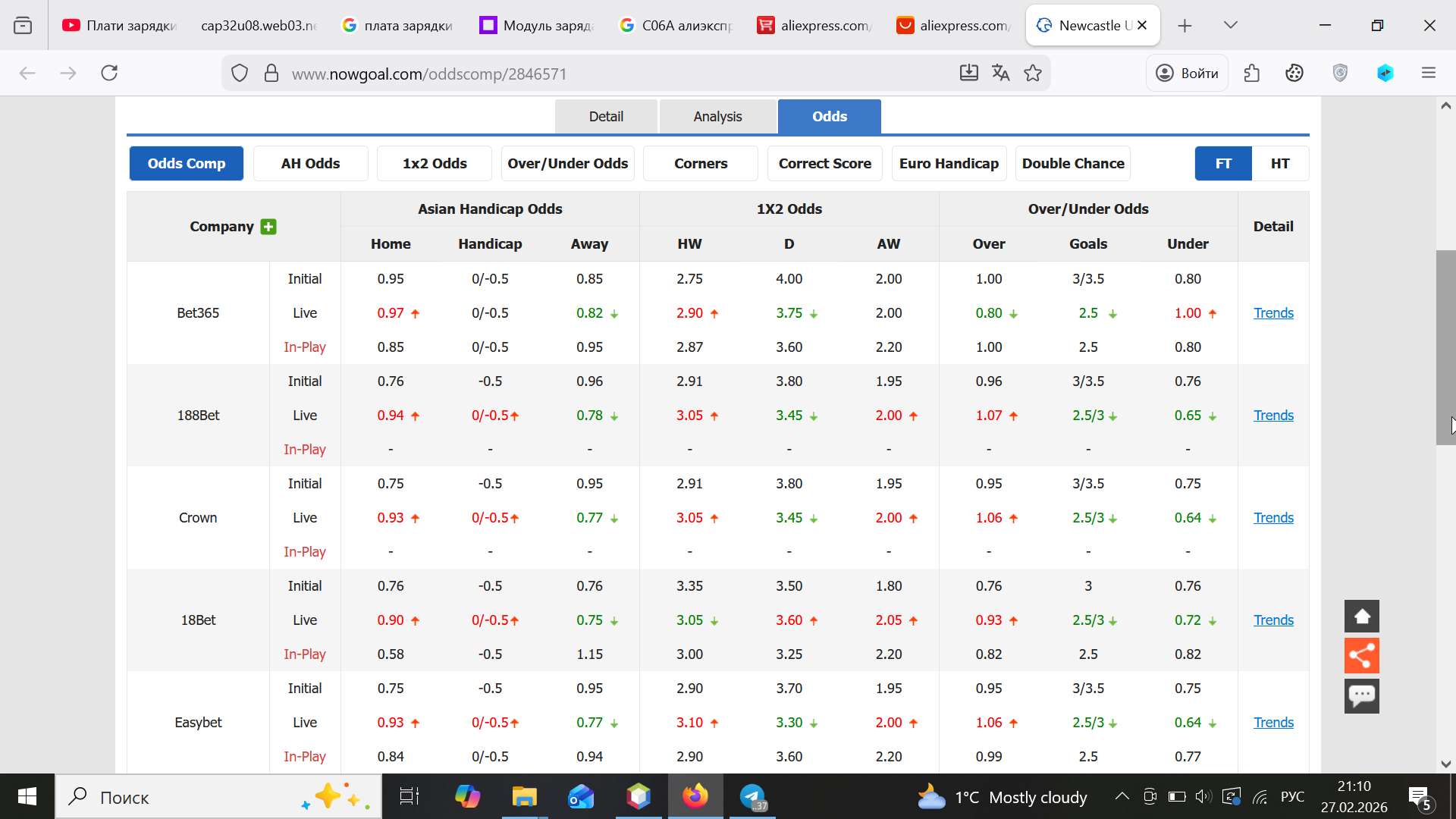
Task: Click the orange share icon
Action: tap(1361, 656)
